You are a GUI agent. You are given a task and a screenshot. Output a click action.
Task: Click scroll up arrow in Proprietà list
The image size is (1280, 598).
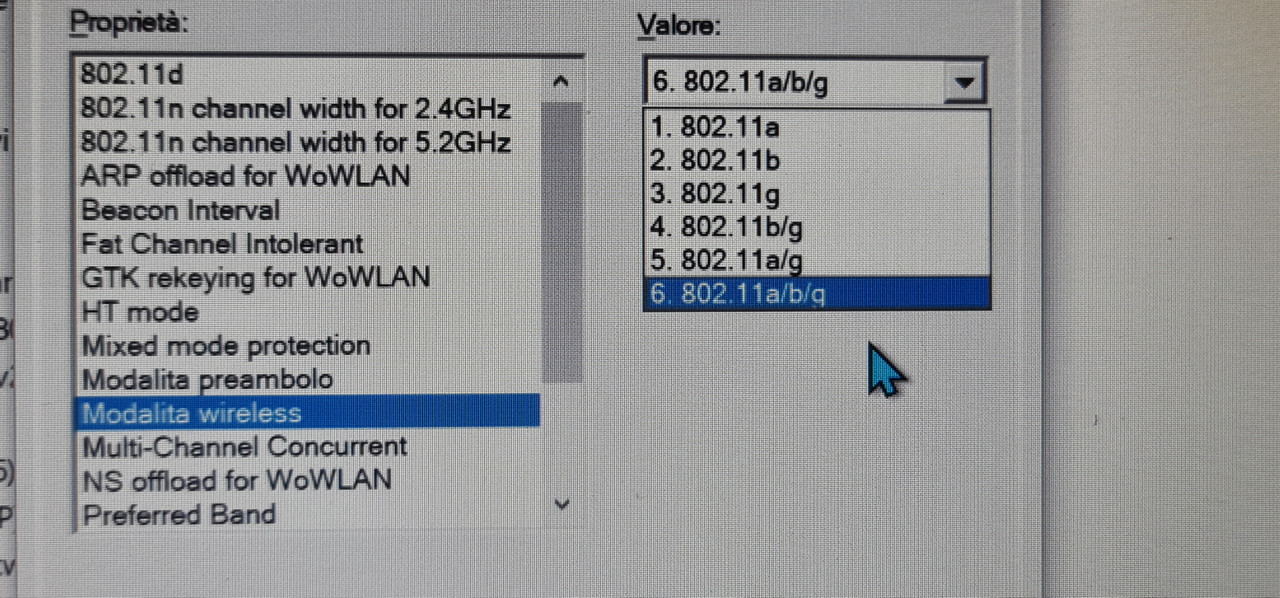tap(562, 82)
